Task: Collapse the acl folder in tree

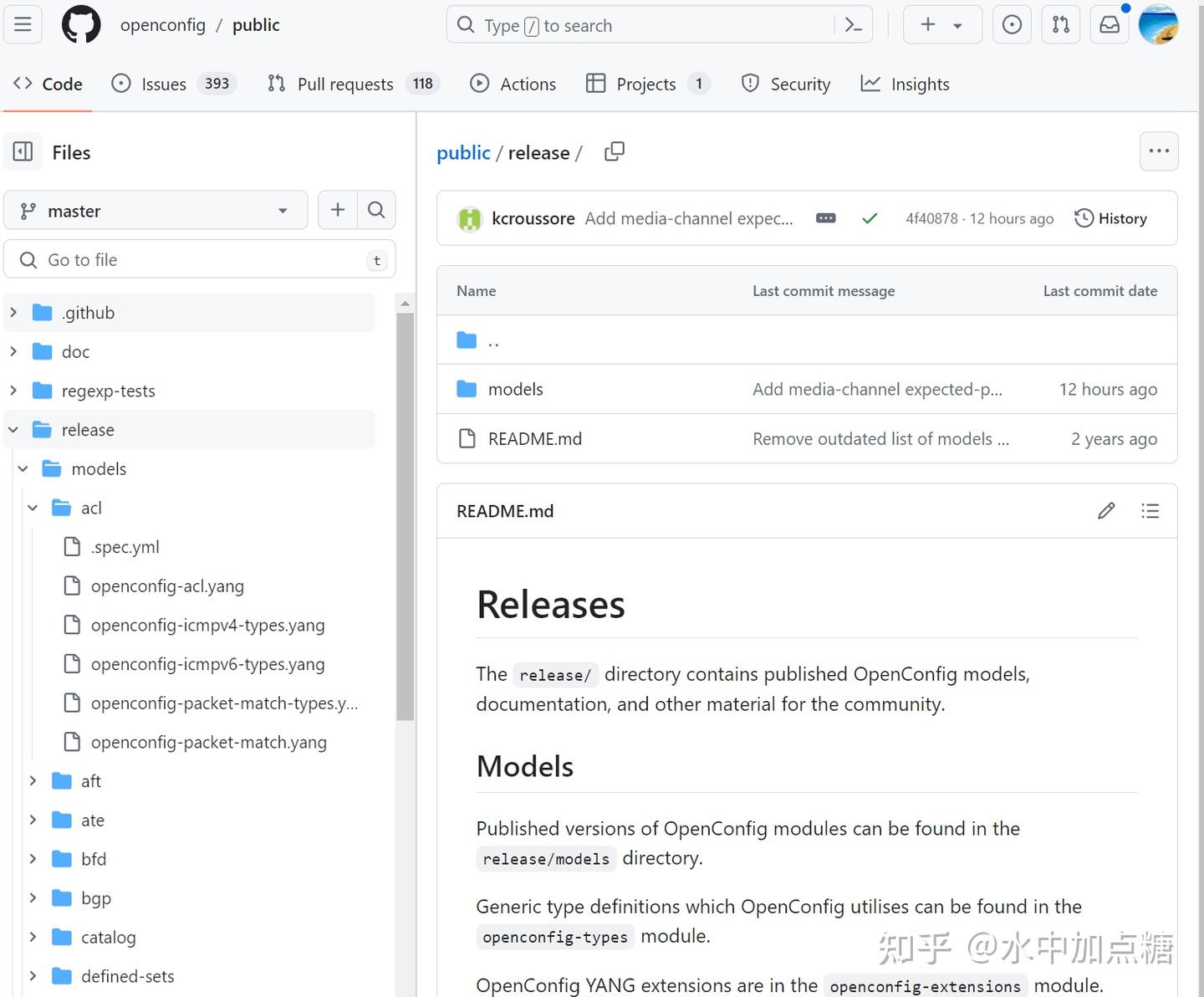Action: [x=33, y=508]
